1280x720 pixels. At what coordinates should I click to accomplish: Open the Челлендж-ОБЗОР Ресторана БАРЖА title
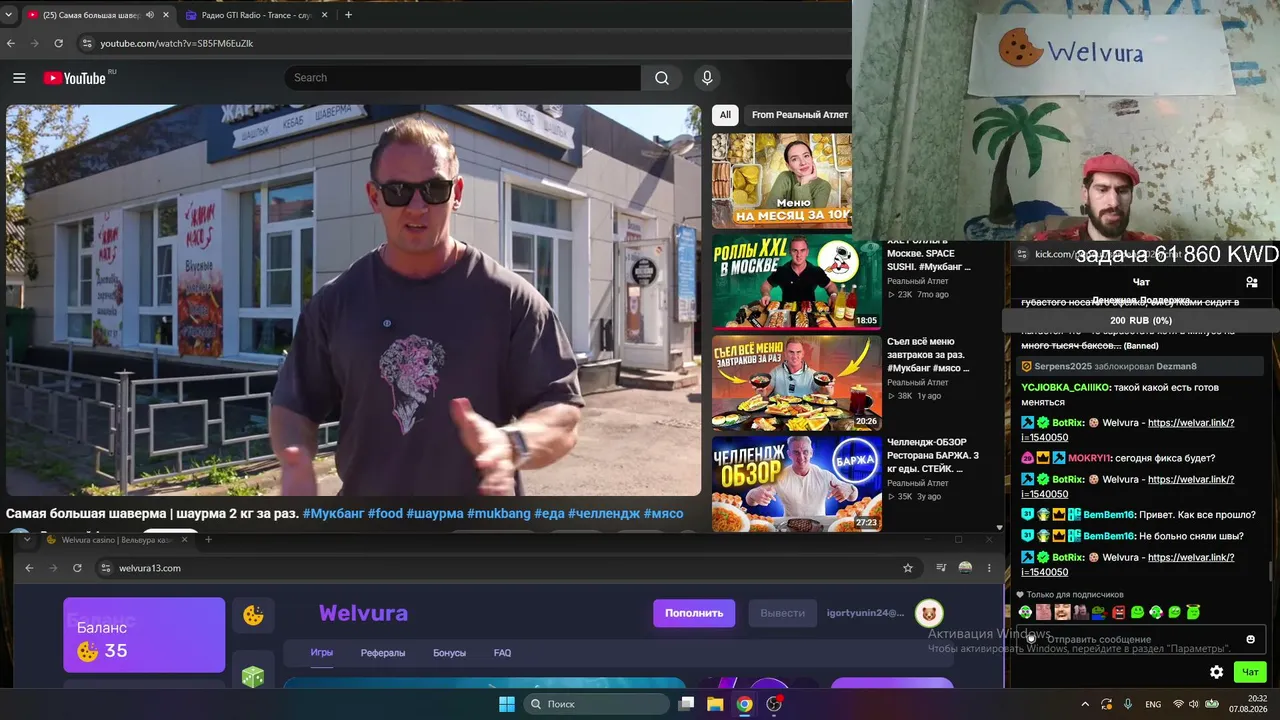(933, 455)
